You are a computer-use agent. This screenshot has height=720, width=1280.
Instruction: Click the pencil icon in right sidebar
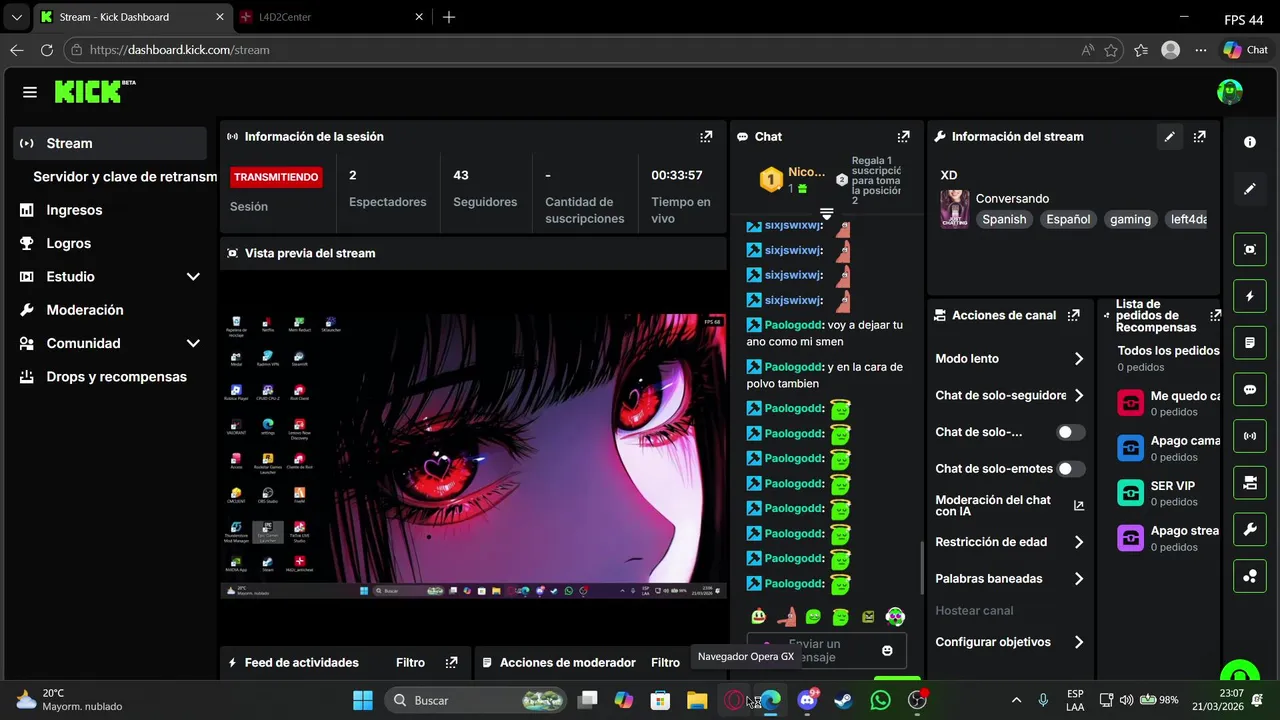1250,189
